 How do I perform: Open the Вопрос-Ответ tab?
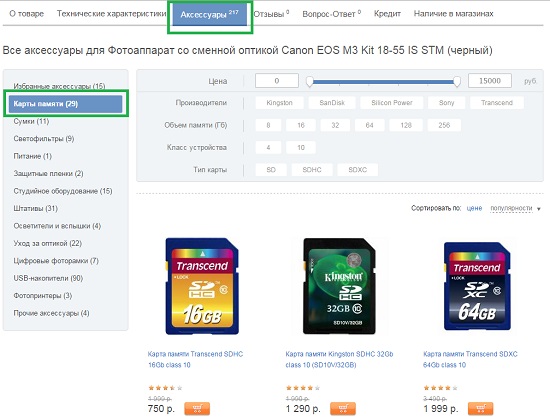(331, 14)
